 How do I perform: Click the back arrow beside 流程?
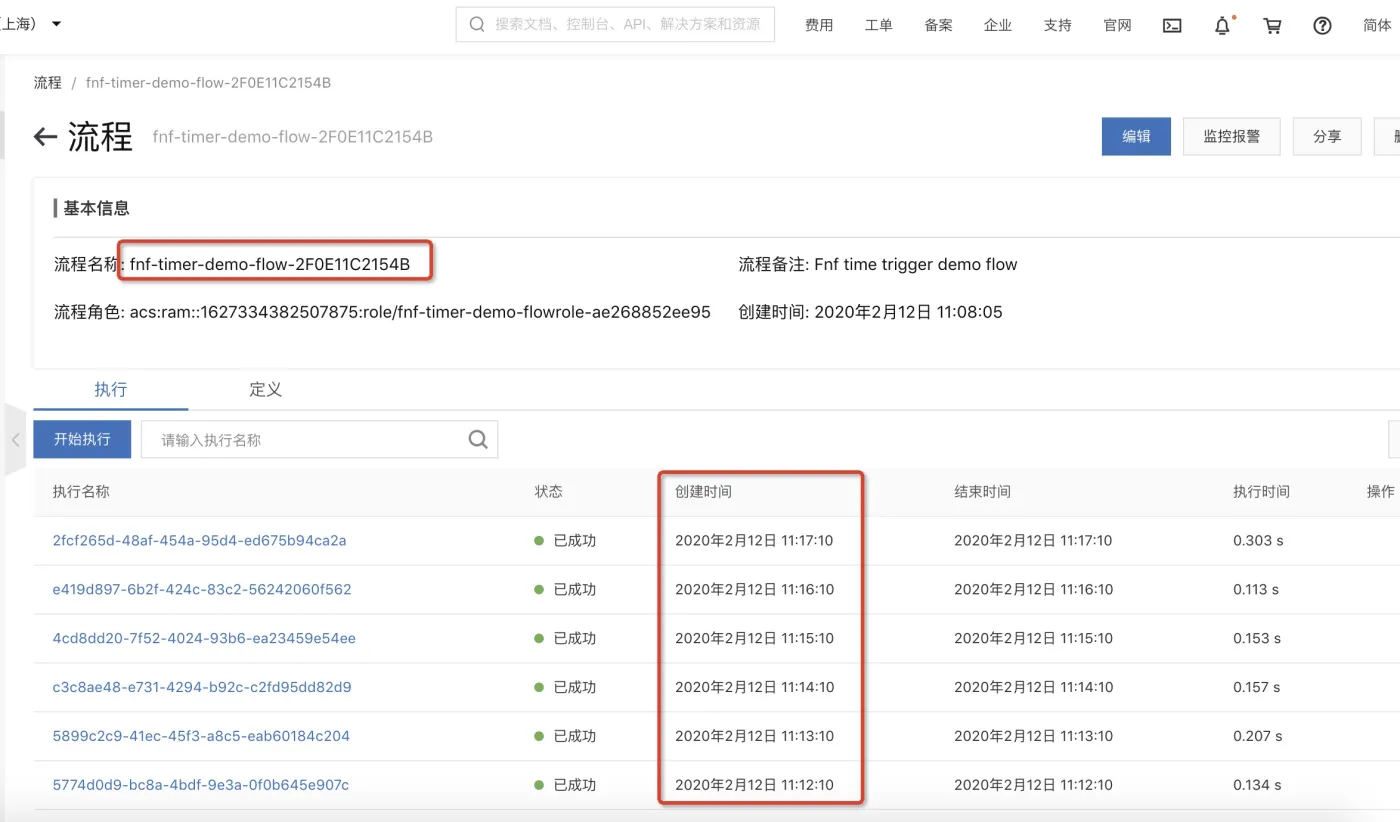[45, 137]
